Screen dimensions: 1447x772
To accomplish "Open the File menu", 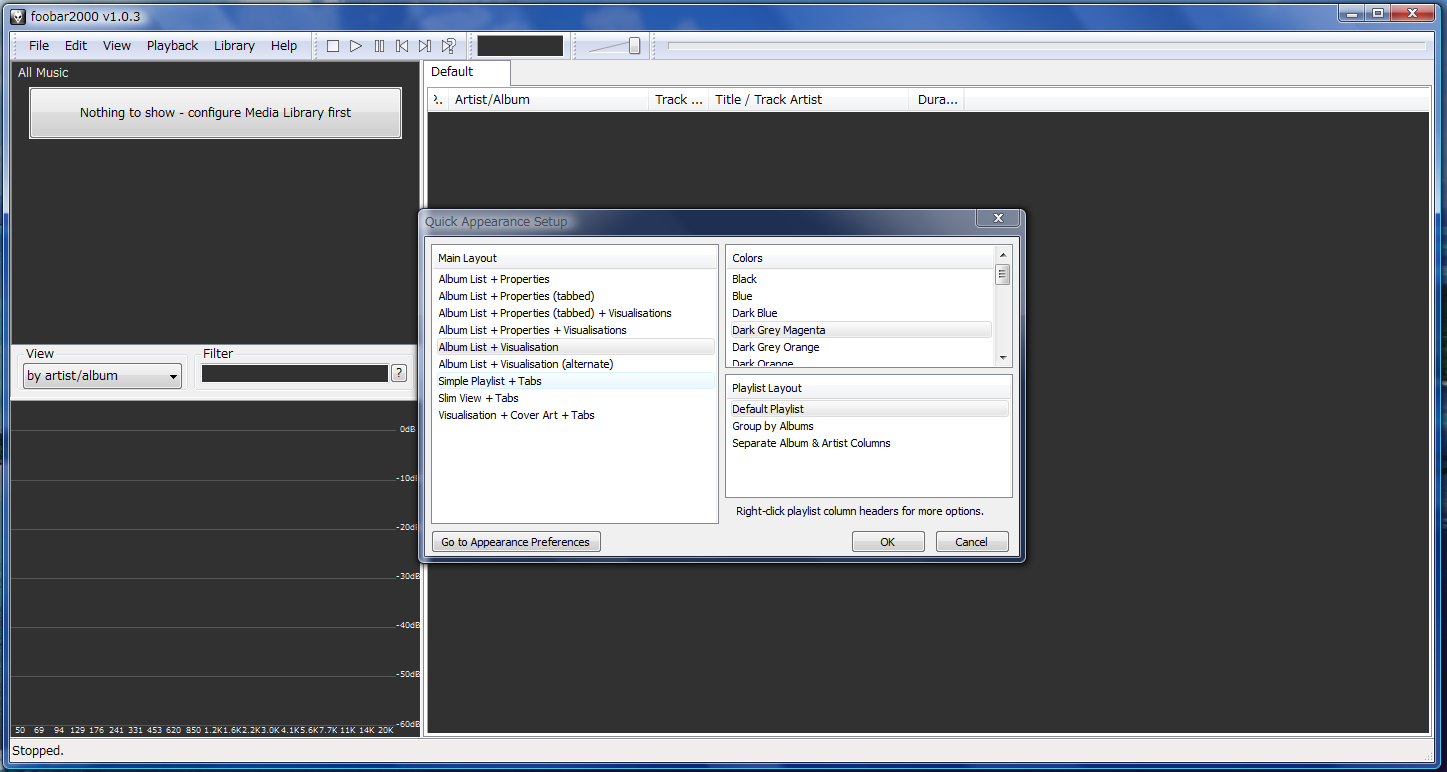I will click(x=39, y=46).
